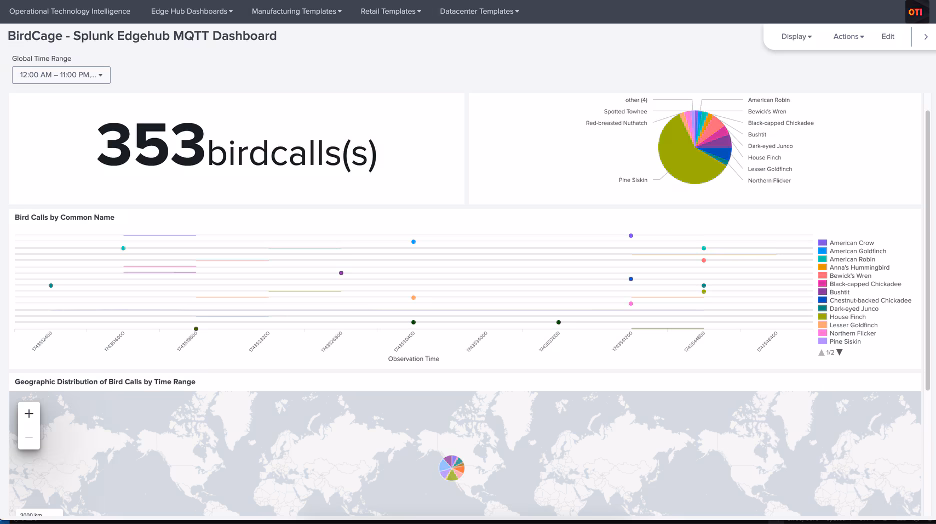Open the Display dropdown
The height and width of the screenshot is (524, 936).
(796, 36)
